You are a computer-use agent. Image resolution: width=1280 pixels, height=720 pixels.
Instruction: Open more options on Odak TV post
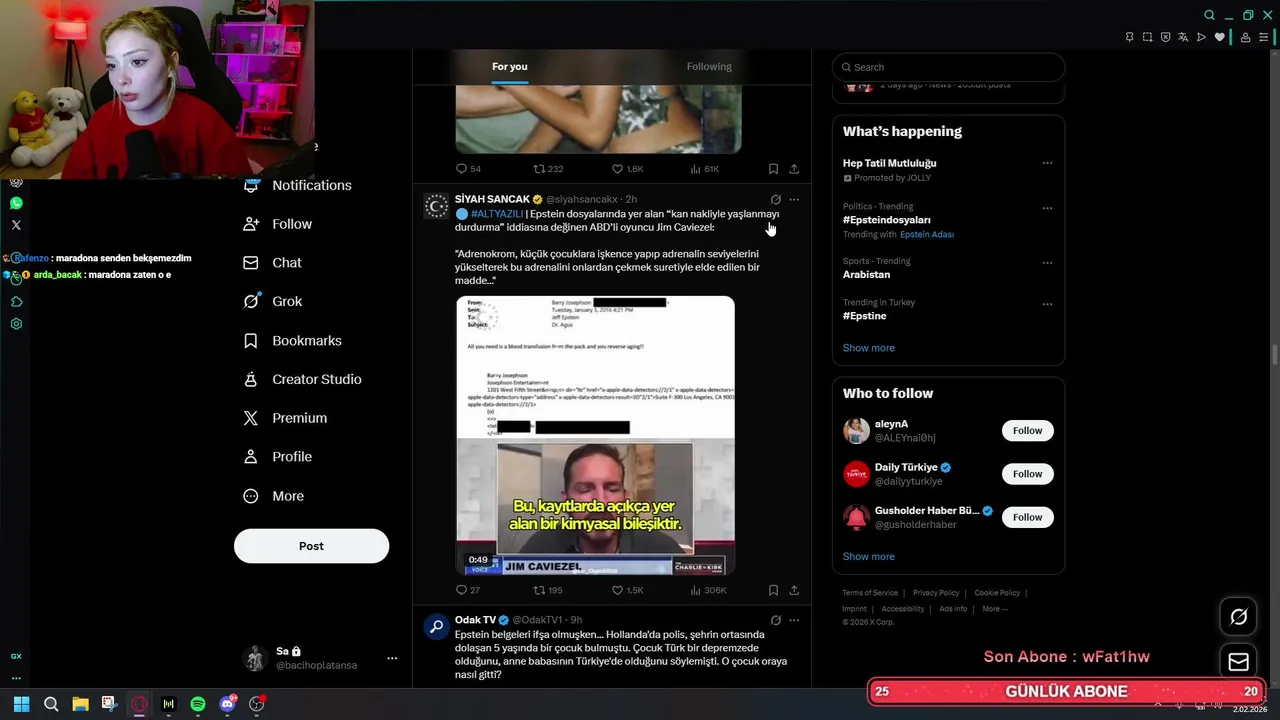pyautogui.click(x=794, y=620)
